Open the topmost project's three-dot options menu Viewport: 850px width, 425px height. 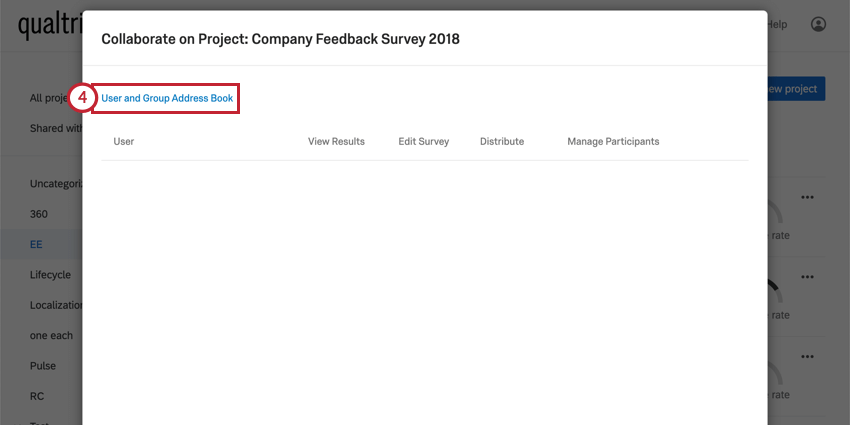tap(808, 198)
